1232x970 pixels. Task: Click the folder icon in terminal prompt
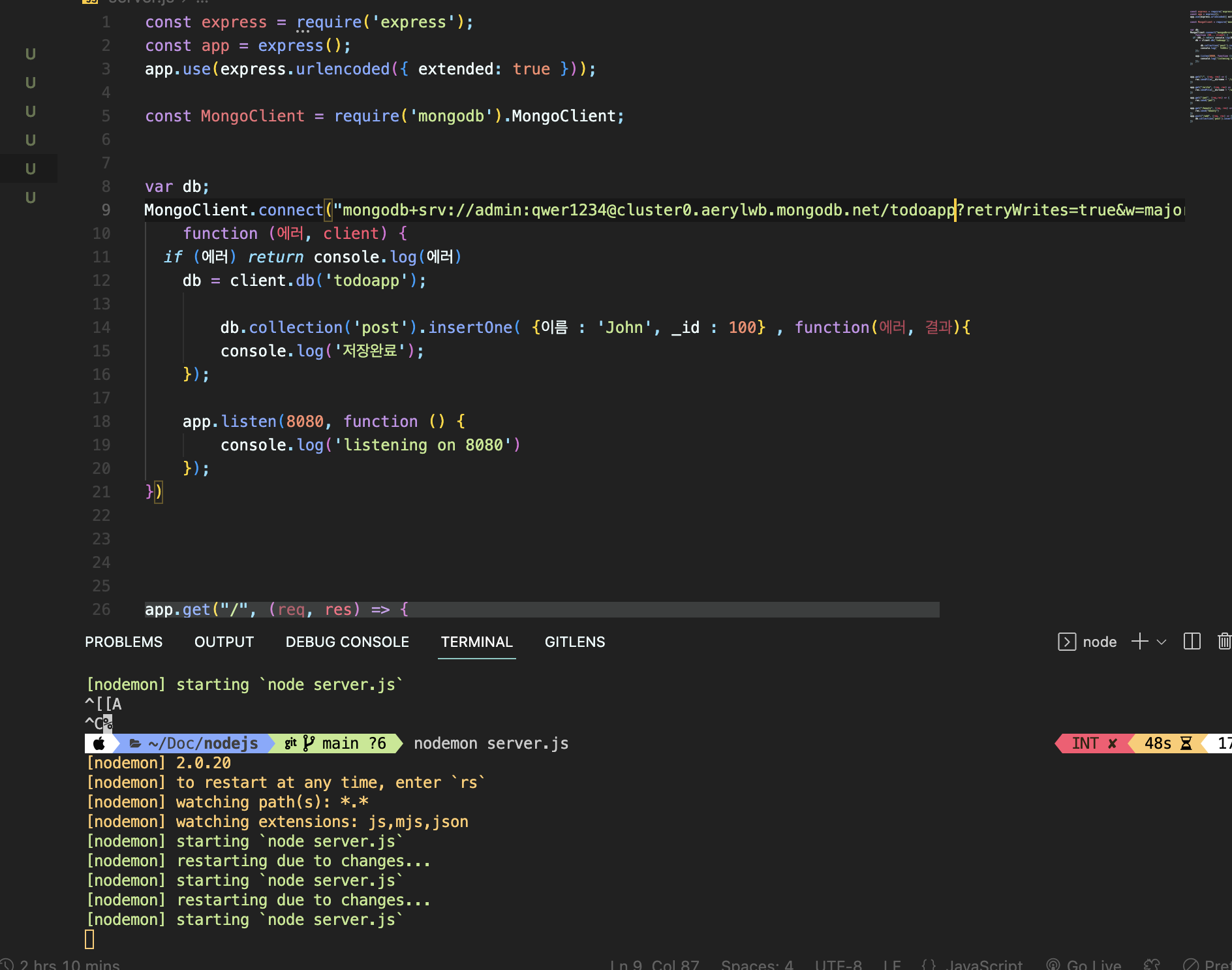[135, 743]
